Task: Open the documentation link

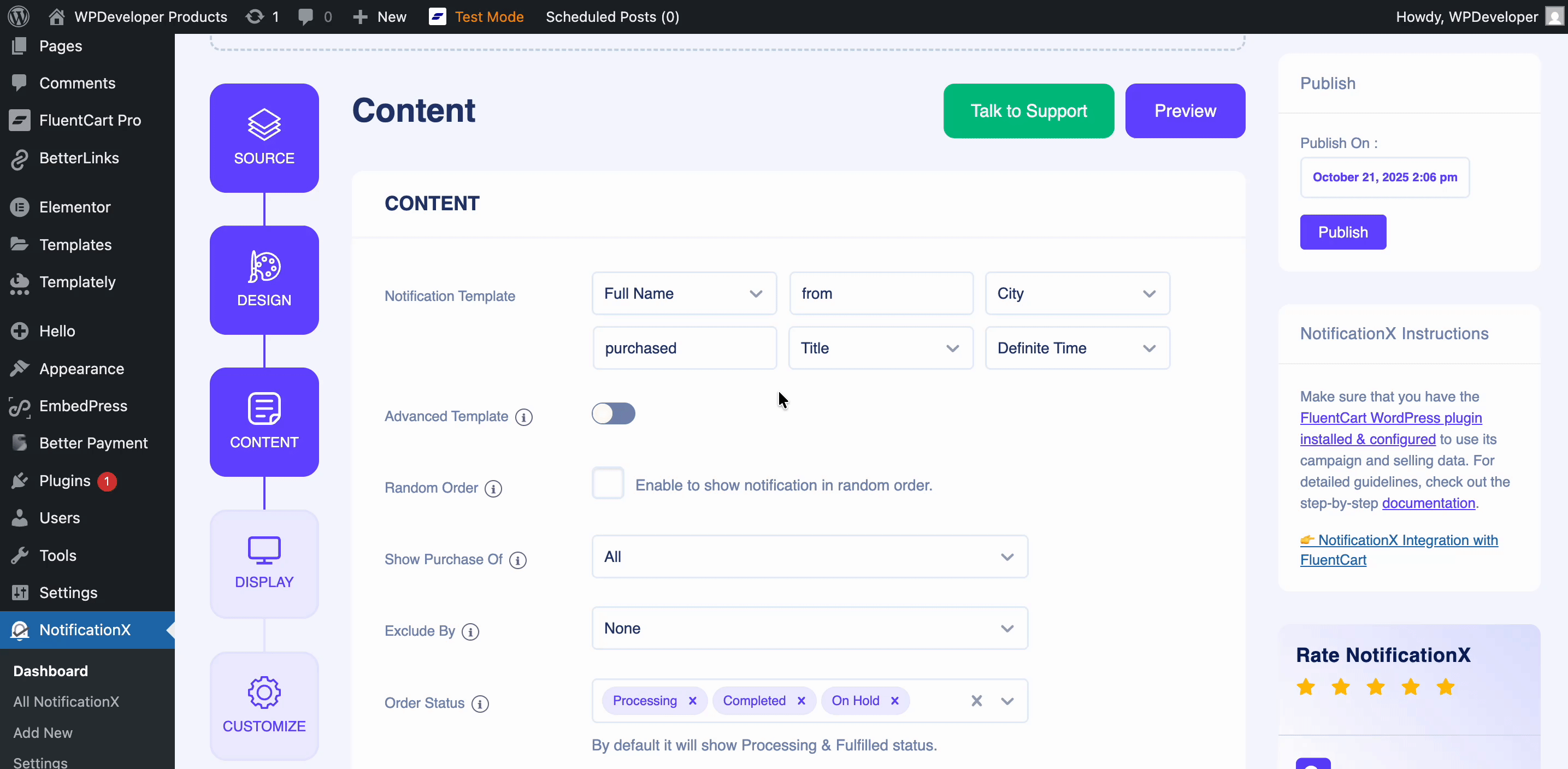Action: (x=1428, y=503)
